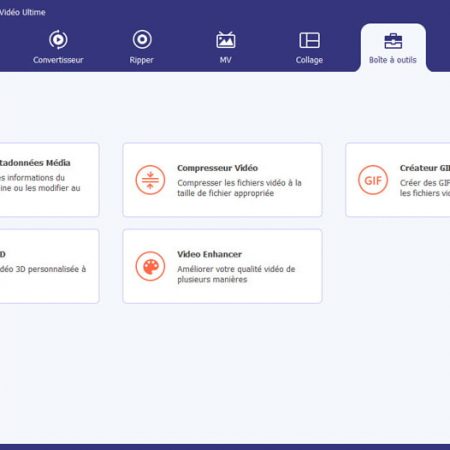
Task: Click the Collage layout grid icon
Action: click(x=309, y=40)
